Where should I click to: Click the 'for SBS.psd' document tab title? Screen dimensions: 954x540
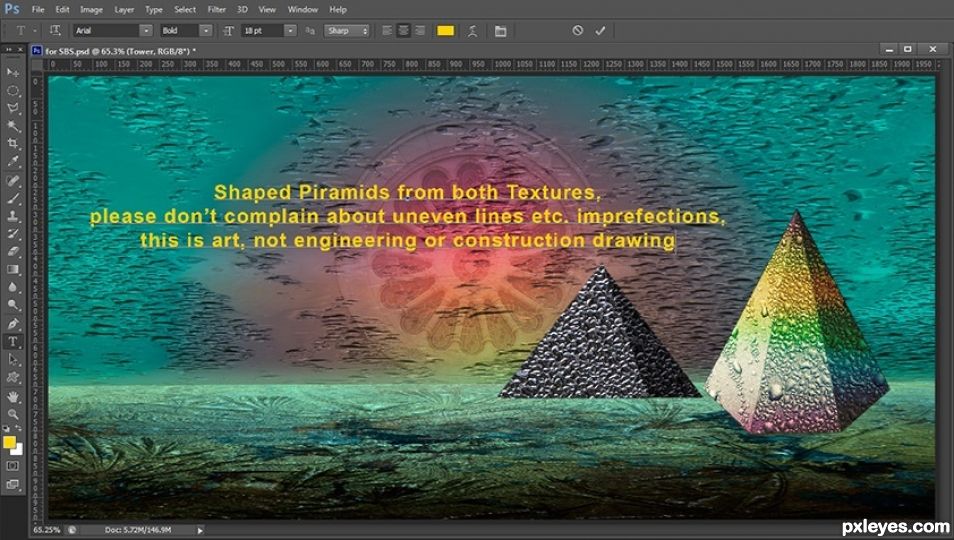120,51
